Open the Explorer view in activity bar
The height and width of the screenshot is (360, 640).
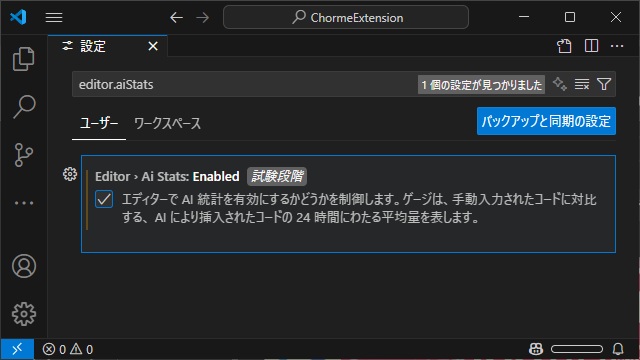(24, 59)
